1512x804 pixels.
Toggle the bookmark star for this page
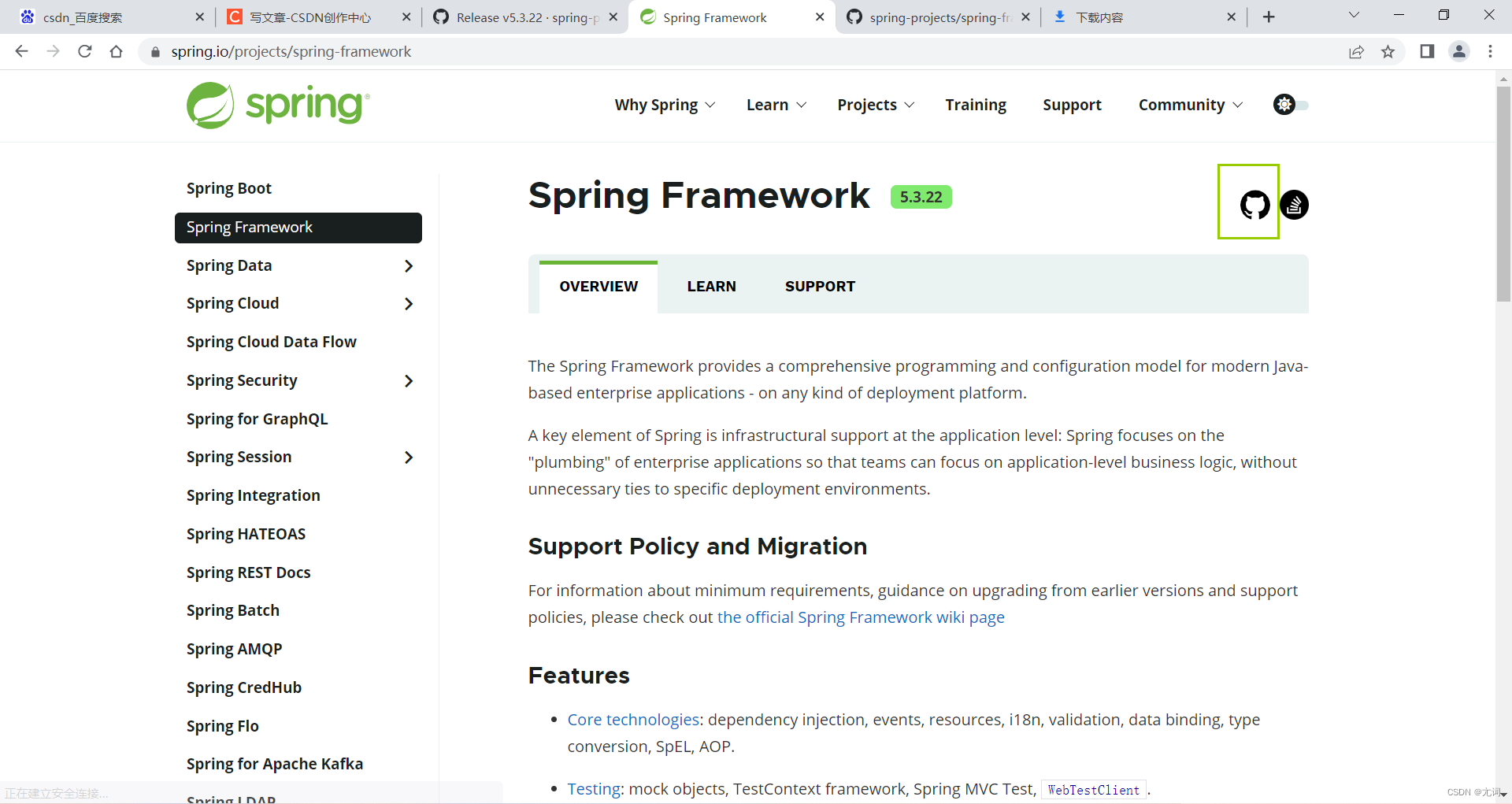point(1388,51)
